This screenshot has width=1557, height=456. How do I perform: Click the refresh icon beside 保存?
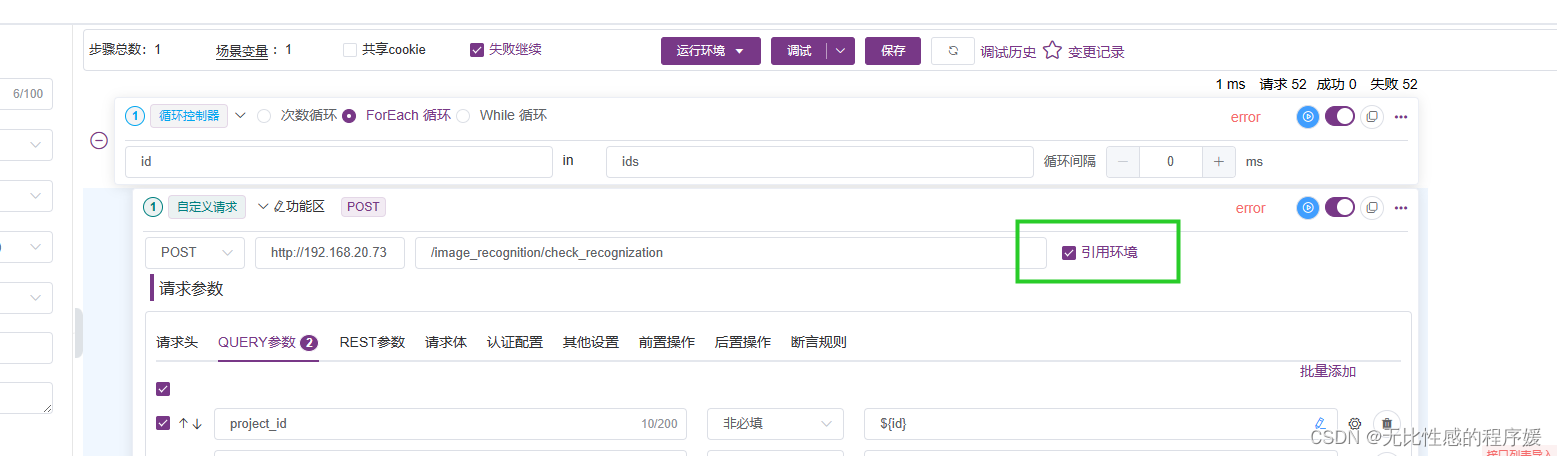pyautogui.click(x=953, y=51)
